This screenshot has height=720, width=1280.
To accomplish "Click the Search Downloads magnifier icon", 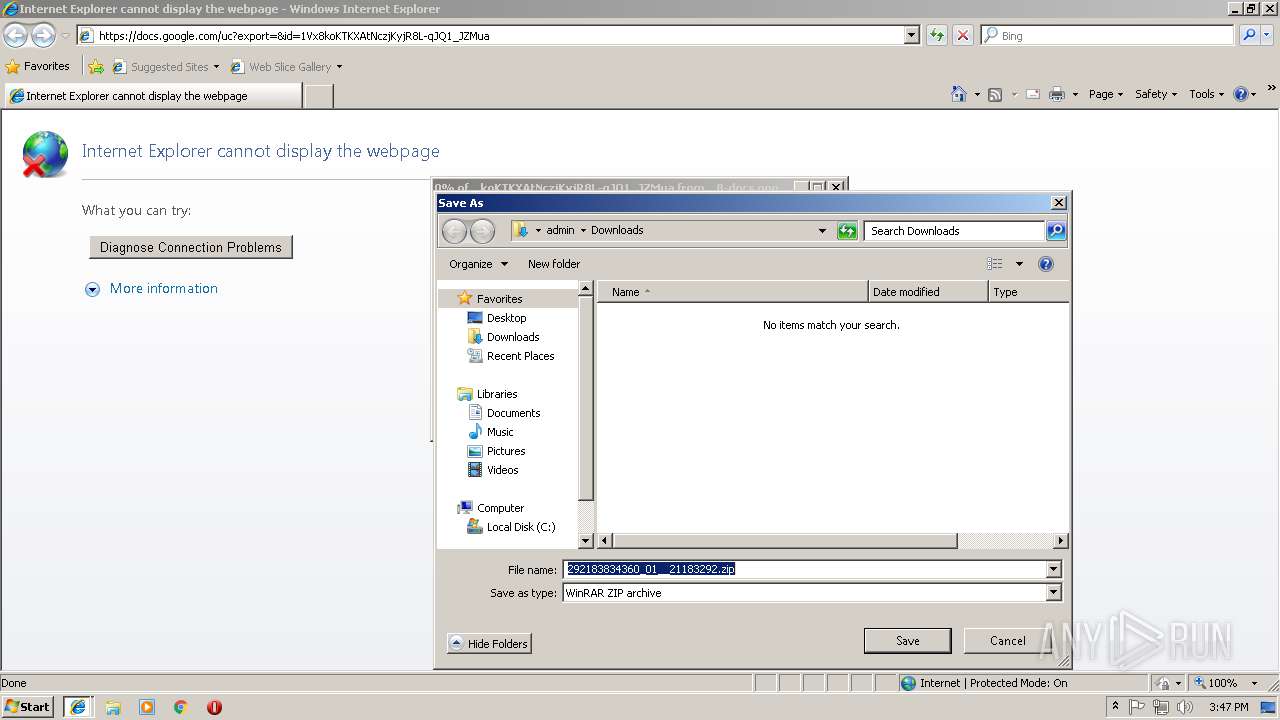I will [x=1056, y=231].
